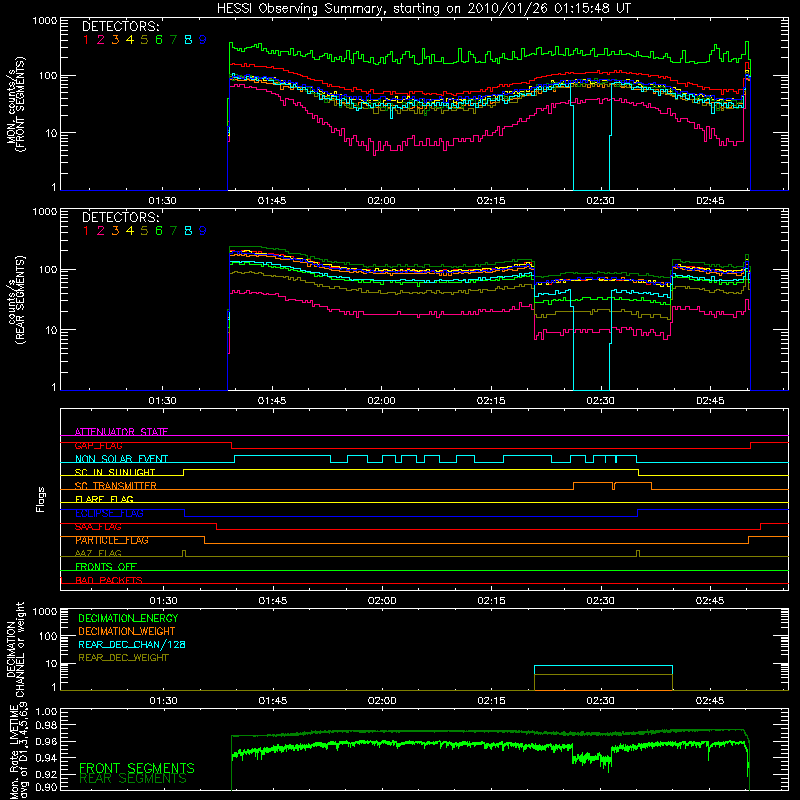Viewport: 800px width, 800px height.
Task: Click the SAA_FLAG label
Action: point(98,527)
